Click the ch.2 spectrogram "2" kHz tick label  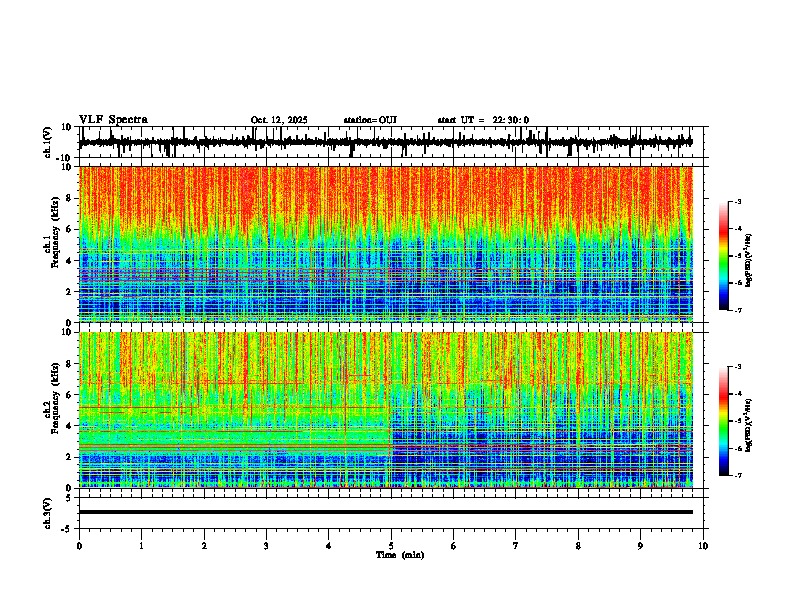tap(70, 457)
